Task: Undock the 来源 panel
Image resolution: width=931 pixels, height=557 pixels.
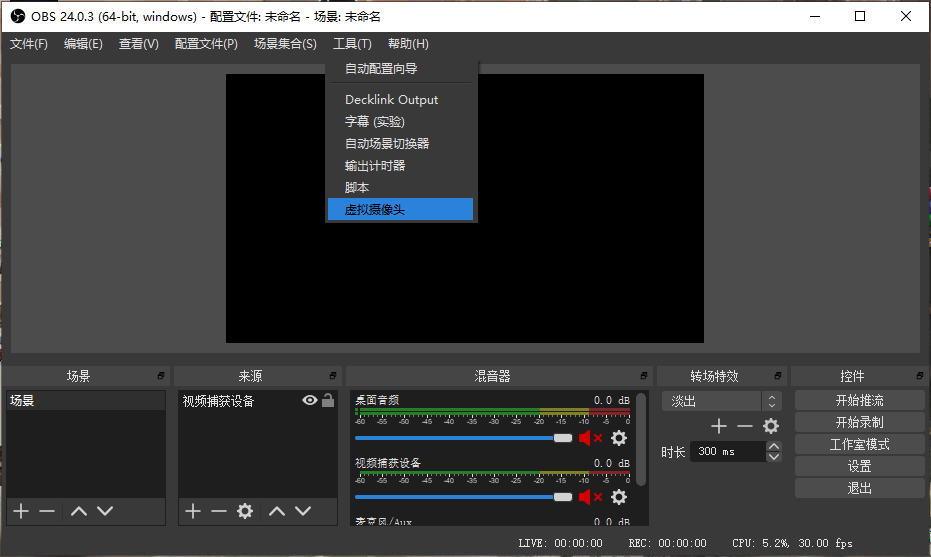Action: 332,375
